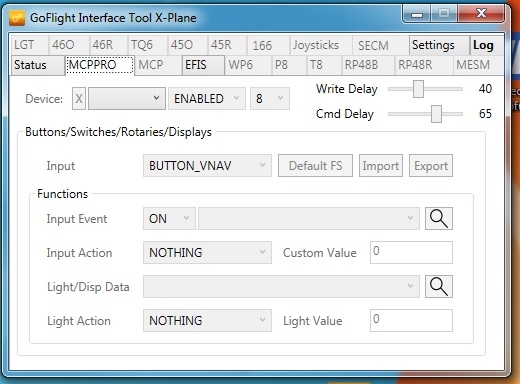Click the Cmd Delay slider handle
The height and width of the screenshot is (384, 520).
point(436,114)
